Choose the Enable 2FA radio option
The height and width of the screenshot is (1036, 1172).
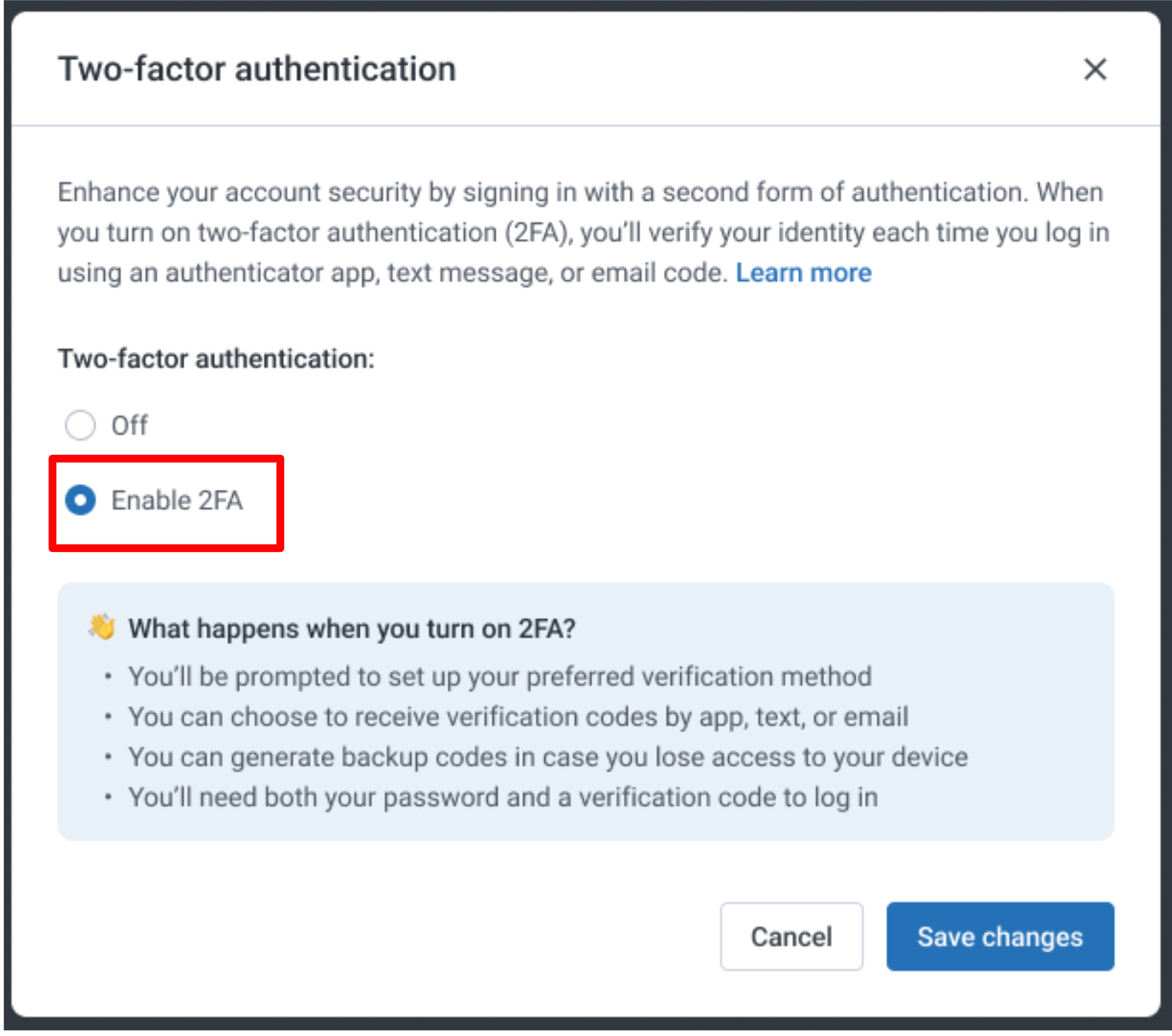point(80,500)
